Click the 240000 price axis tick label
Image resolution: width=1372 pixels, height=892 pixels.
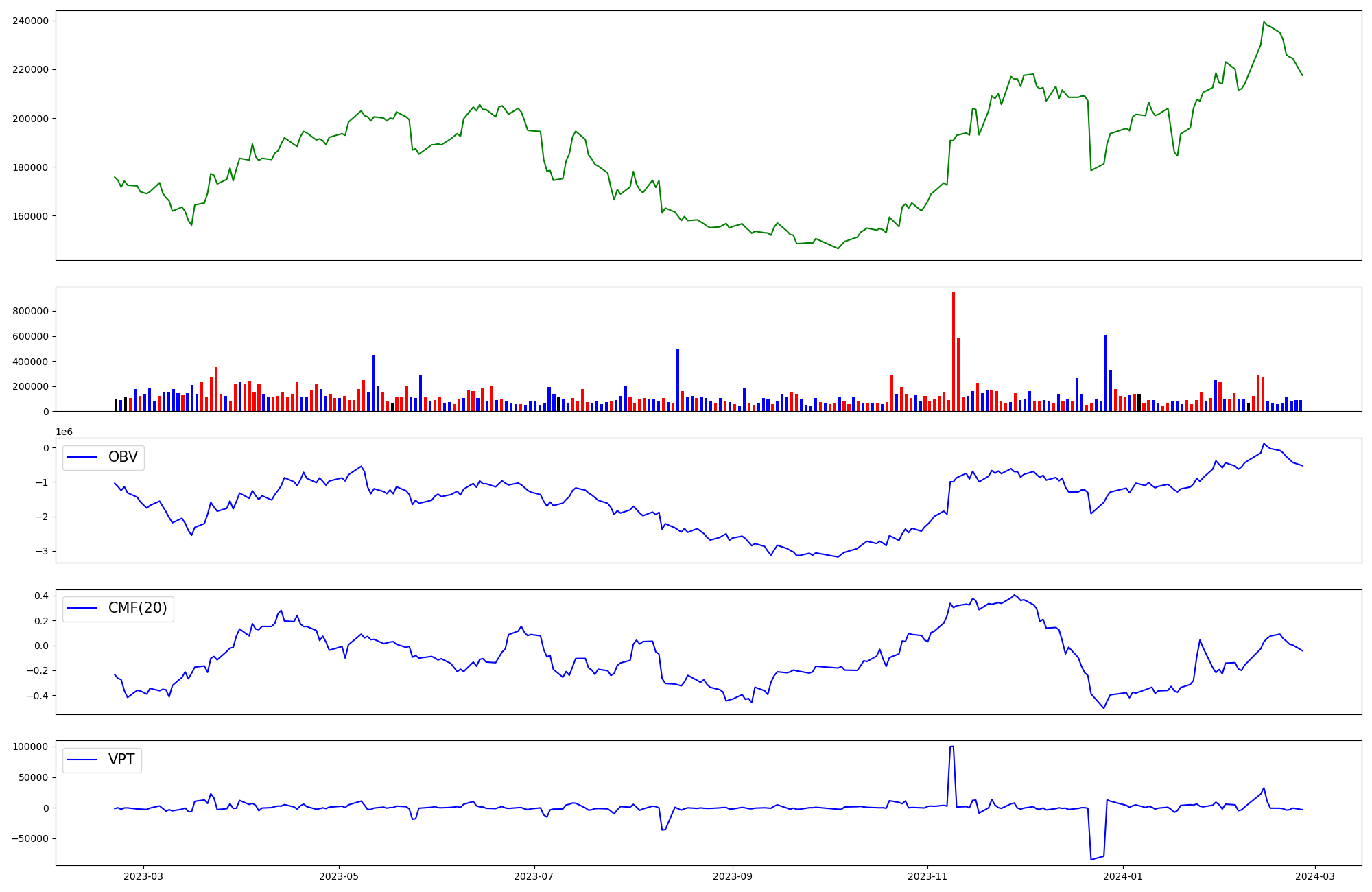click(x=30, y=21)
